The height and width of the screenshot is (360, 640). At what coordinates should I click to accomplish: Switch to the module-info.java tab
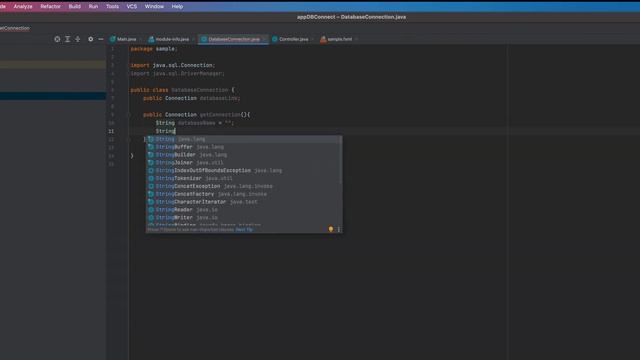coord(172,39)
